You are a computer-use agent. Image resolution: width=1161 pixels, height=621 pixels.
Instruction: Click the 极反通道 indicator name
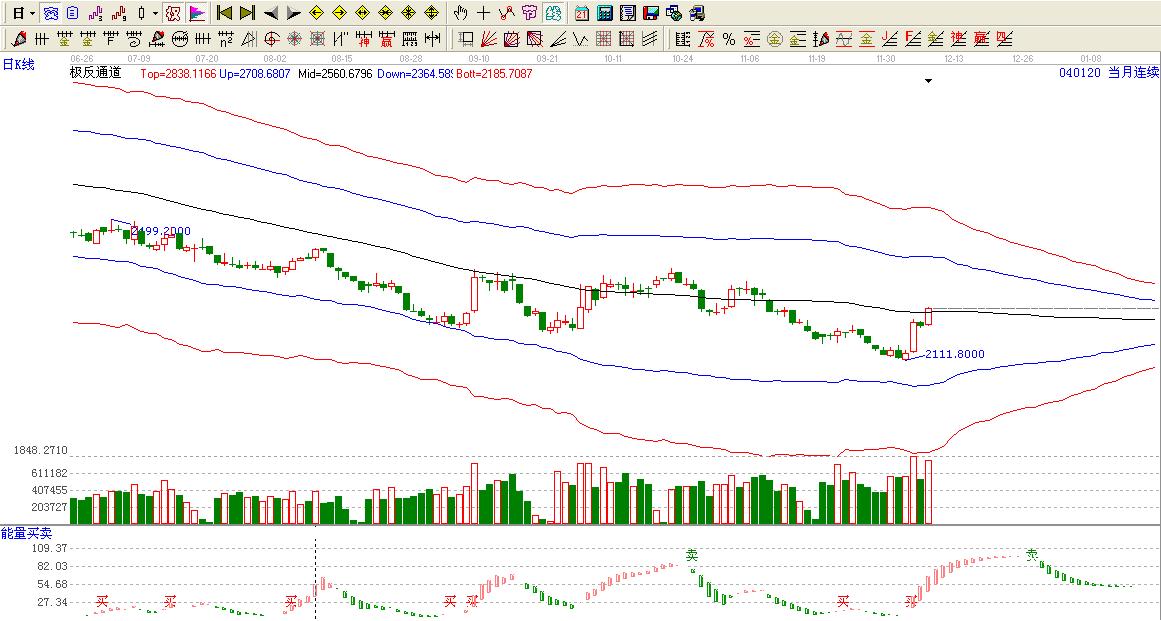click(95, 73)
